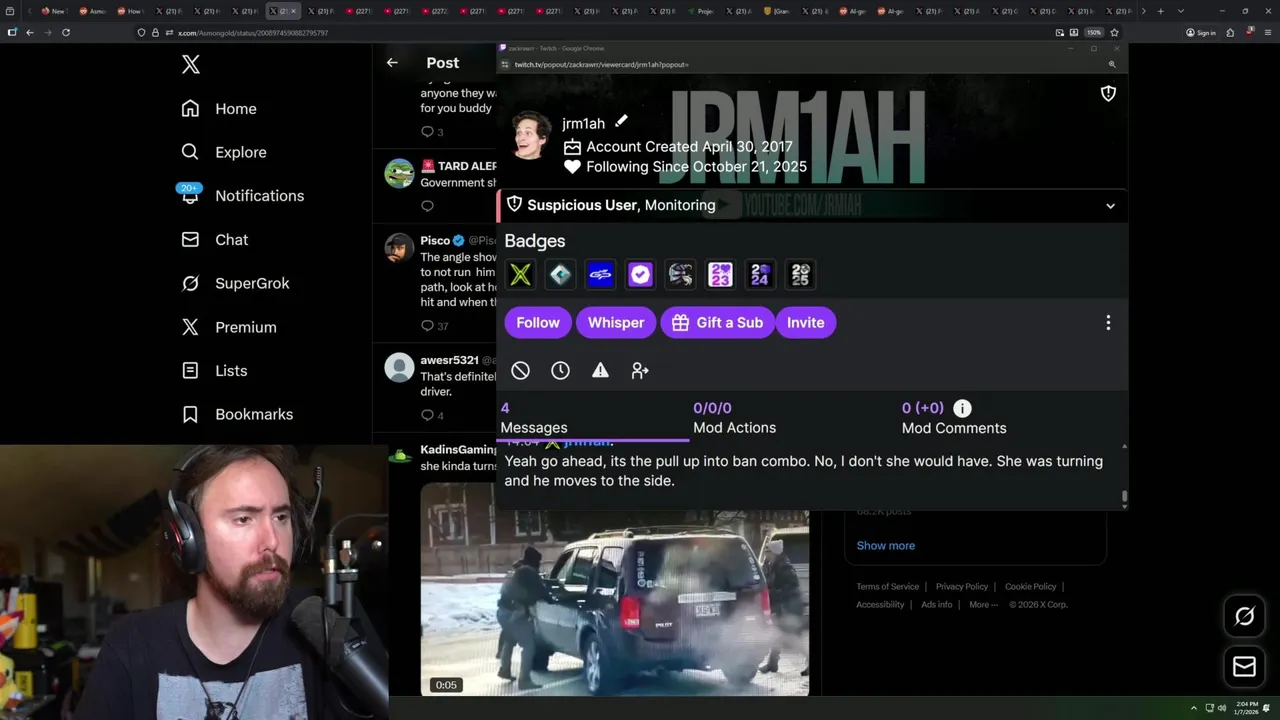Screen dimensions: 1280x720
Task: Click the blue GP badge
Action: point(600,275)
